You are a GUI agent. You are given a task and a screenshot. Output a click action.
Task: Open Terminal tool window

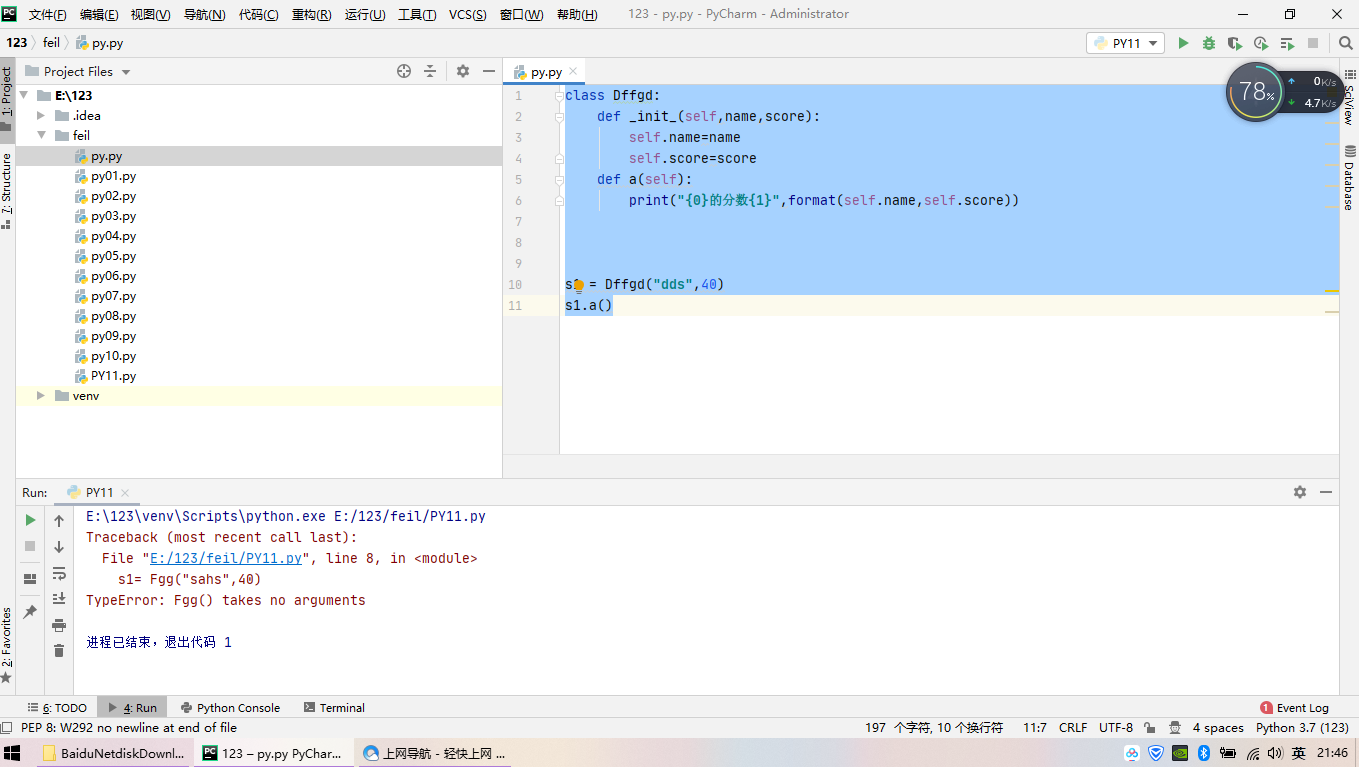[334, 707]
